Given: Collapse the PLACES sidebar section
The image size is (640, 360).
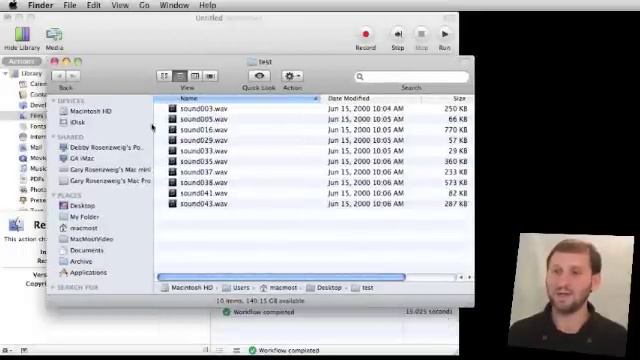Looking at the screenshot, I should pyautogui.click(x=53, y=196).
